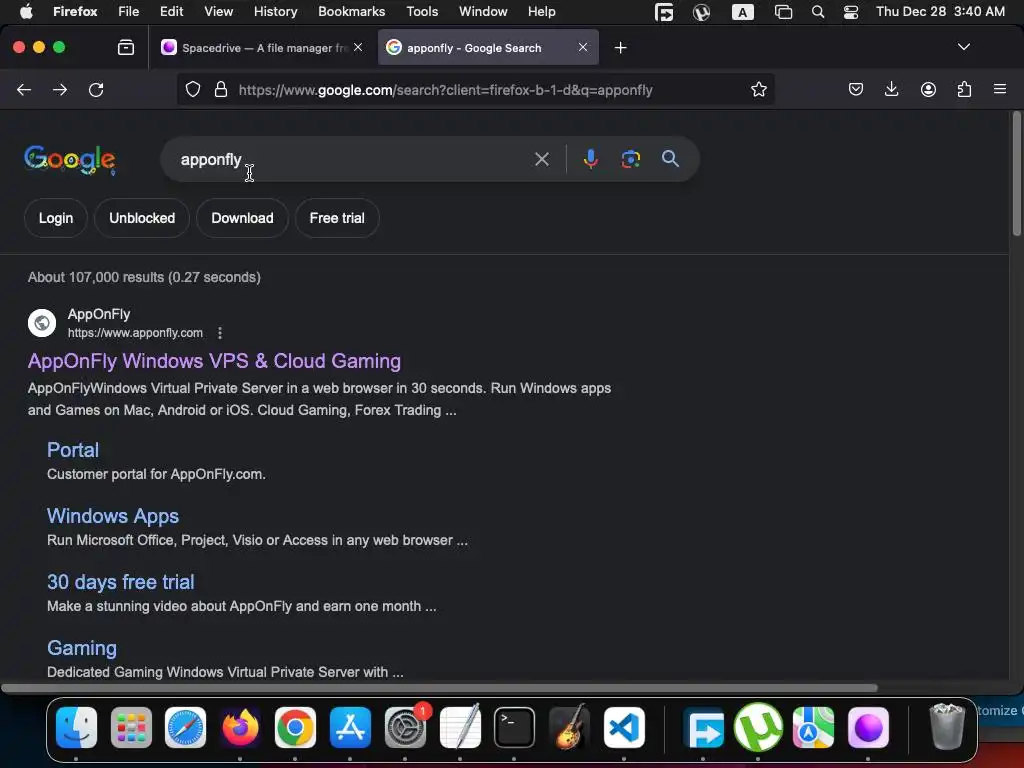Open more options for AppOnFly result

(x=220, y=333)
